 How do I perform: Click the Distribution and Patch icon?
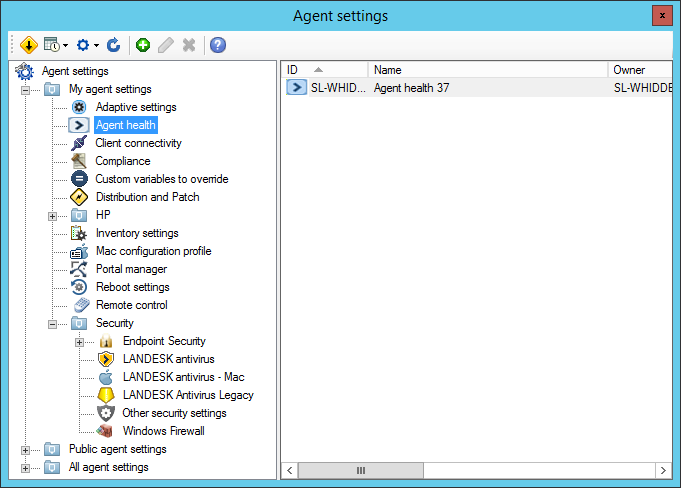pyautogui.click(x=79, y=197)
